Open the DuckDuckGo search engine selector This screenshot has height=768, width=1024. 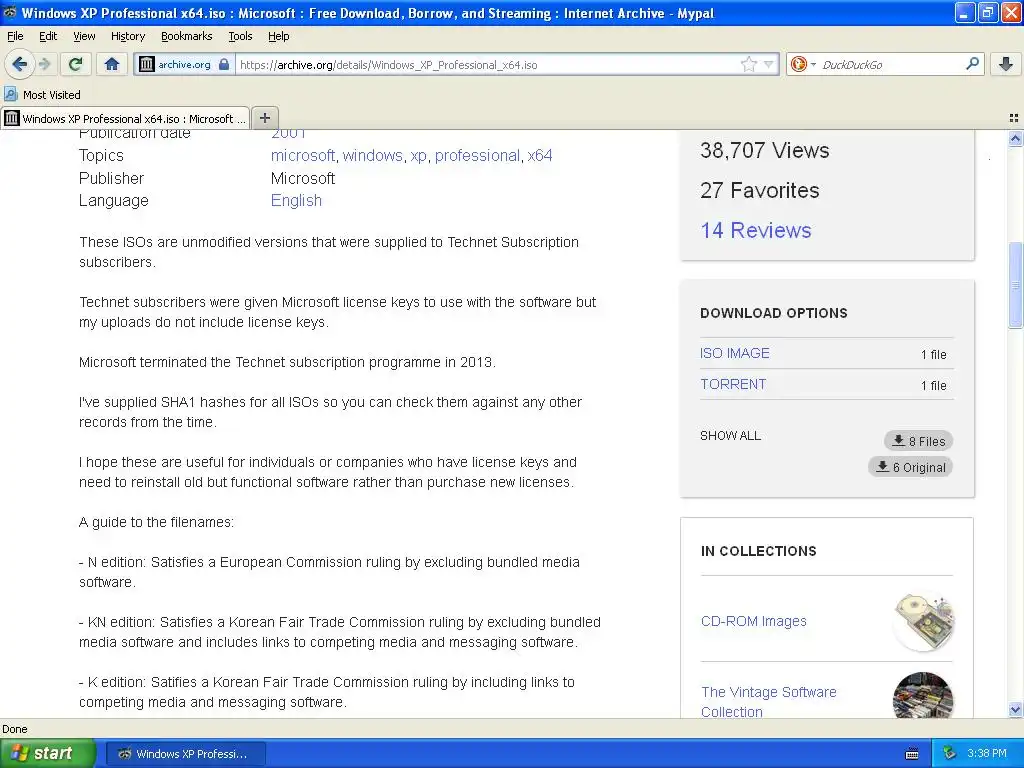pos(802,64)
